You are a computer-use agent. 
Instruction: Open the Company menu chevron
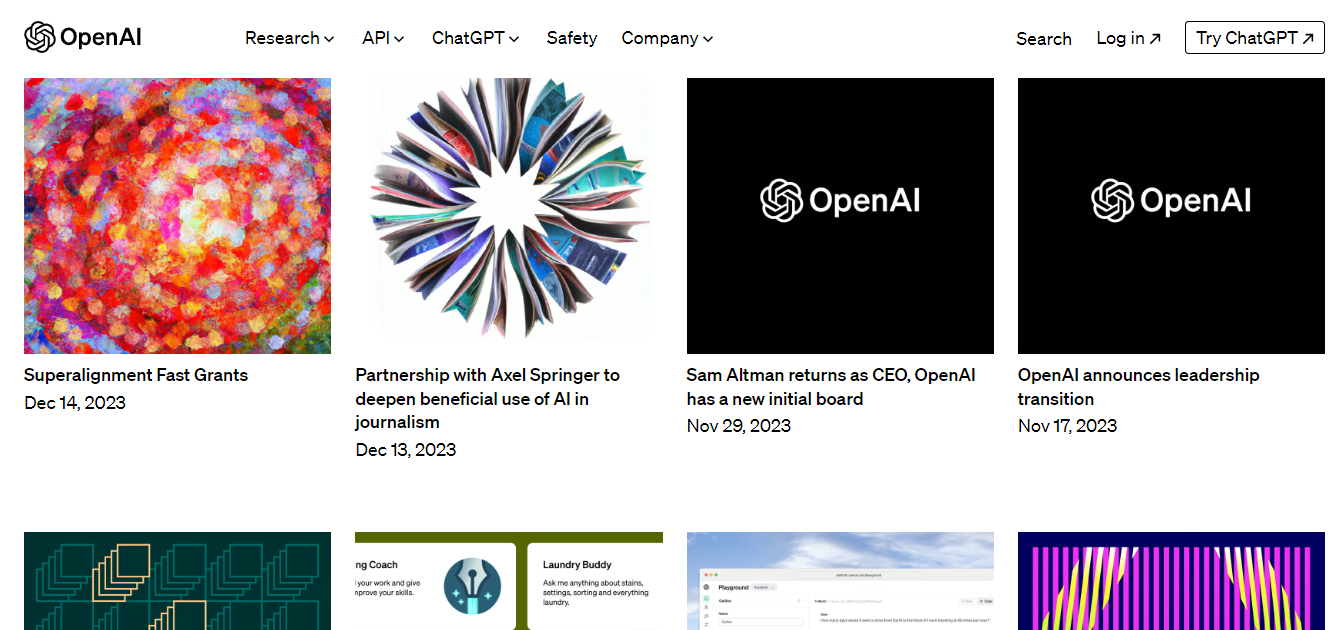click(x=708, y=39)
